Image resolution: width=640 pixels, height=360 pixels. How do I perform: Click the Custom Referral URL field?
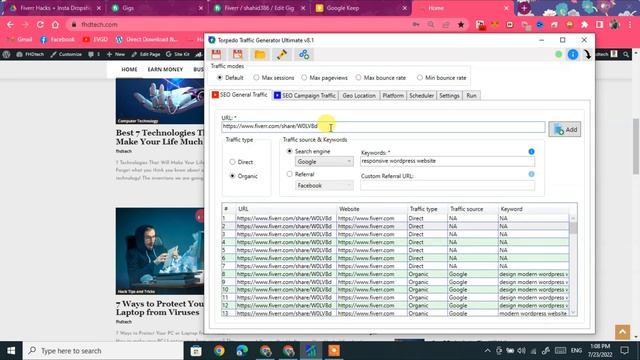[447, 185]
